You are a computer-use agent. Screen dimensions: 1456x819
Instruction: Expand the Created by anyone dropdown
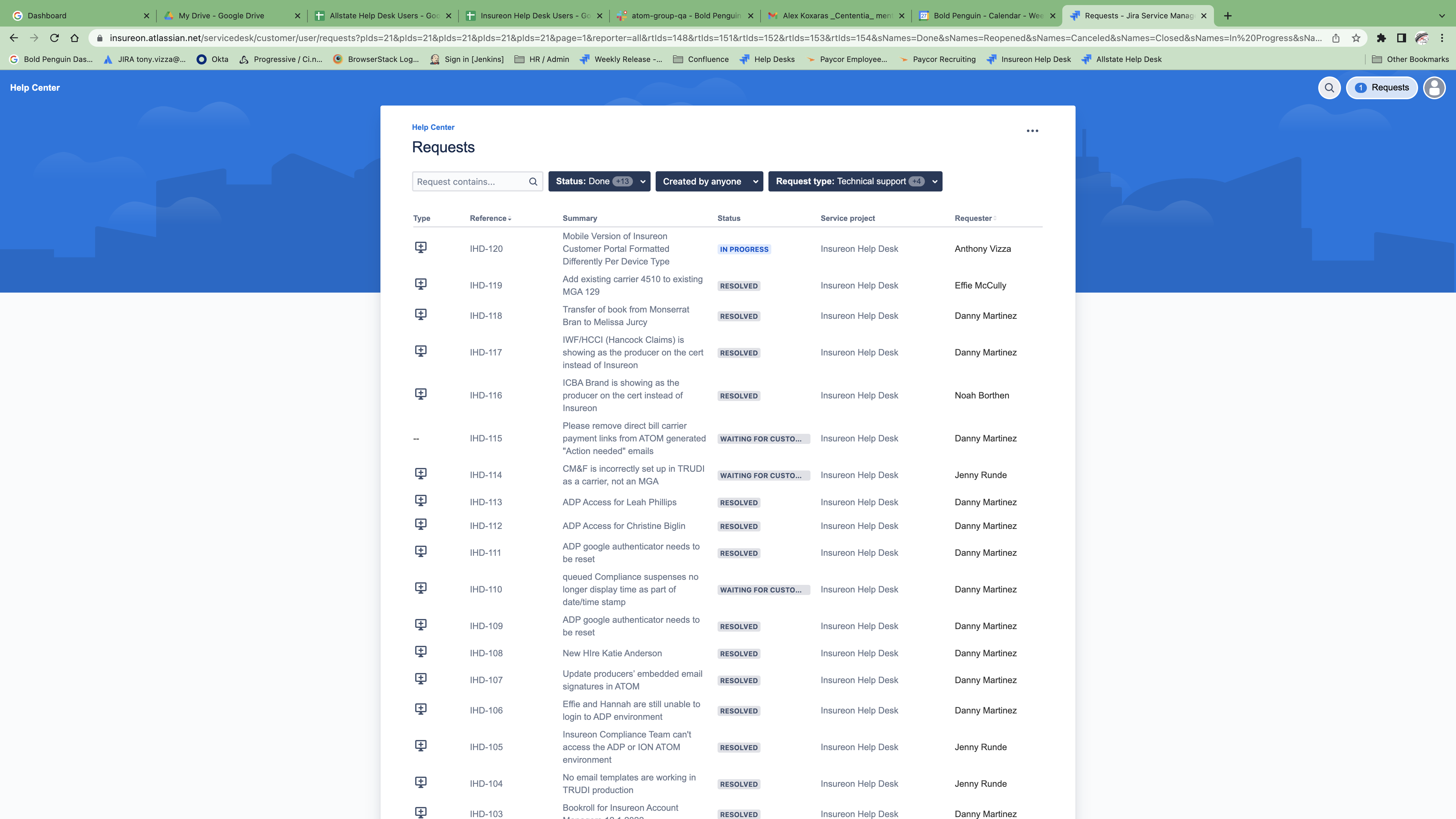pos(709,181)
